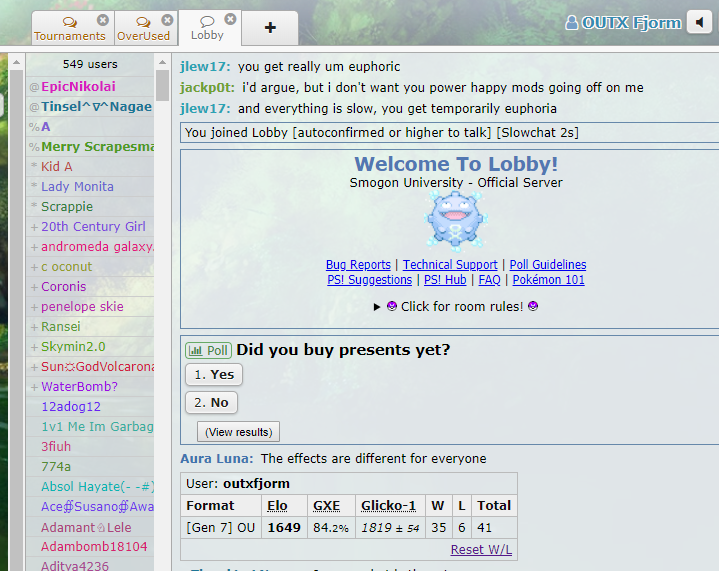Screen dimensions: 719x571
Task: Expand the Click for room rules section
Action: (456, 306)
